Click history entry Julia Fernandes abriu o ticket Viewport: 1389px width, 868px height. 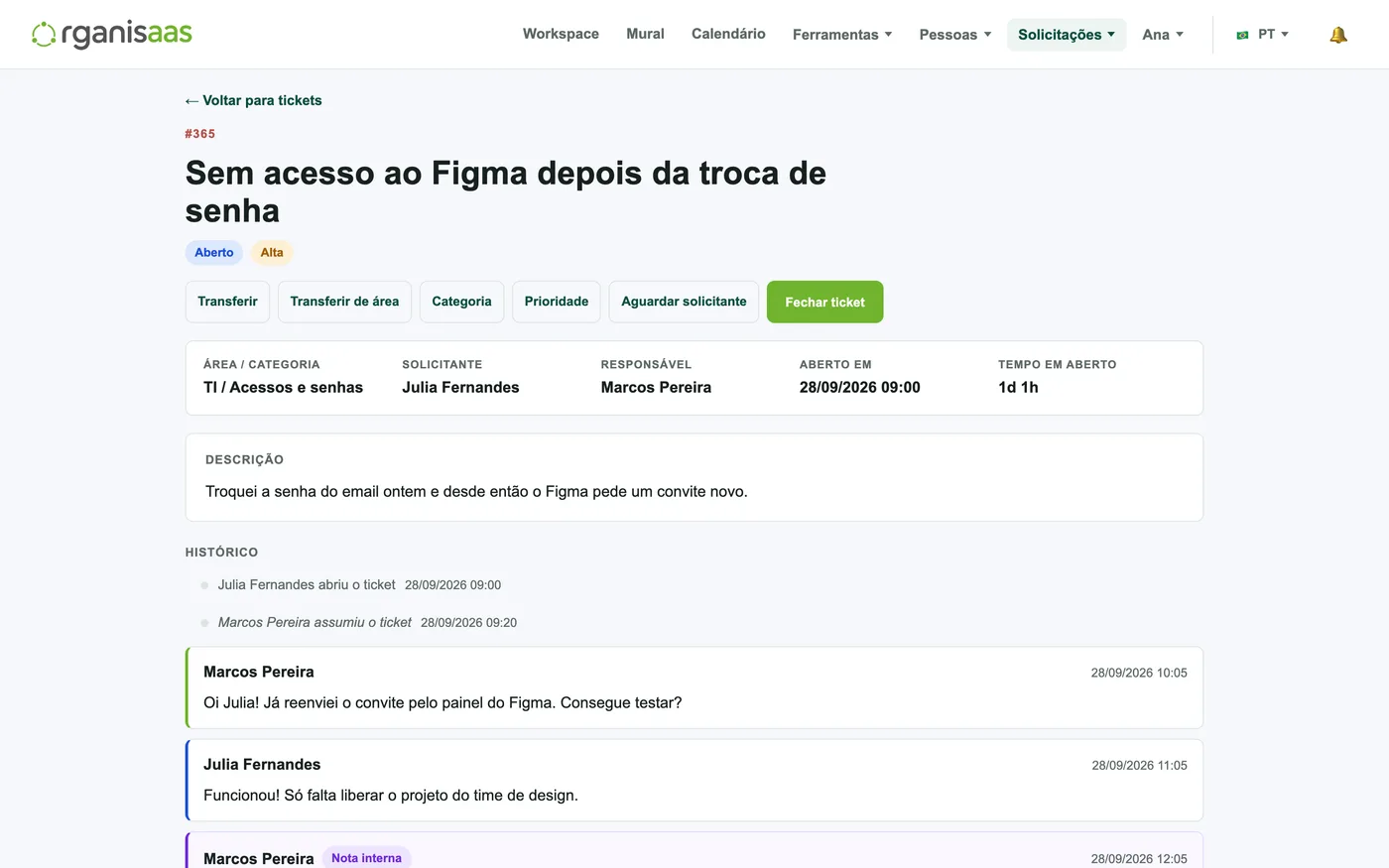tap(307, 585)
